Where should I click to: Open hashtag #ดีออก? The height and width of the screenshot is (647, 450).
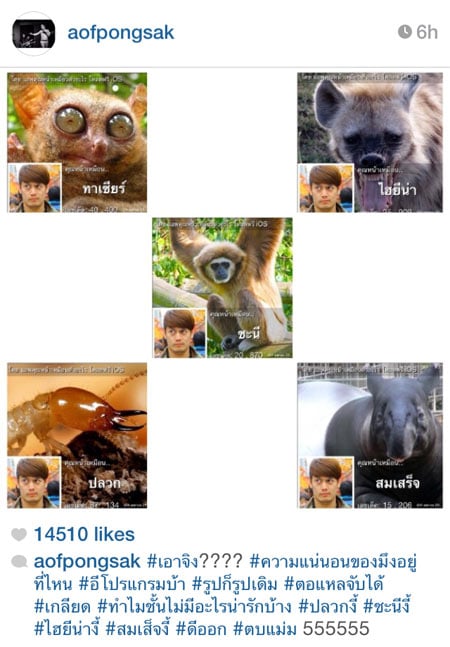(201, 629)
